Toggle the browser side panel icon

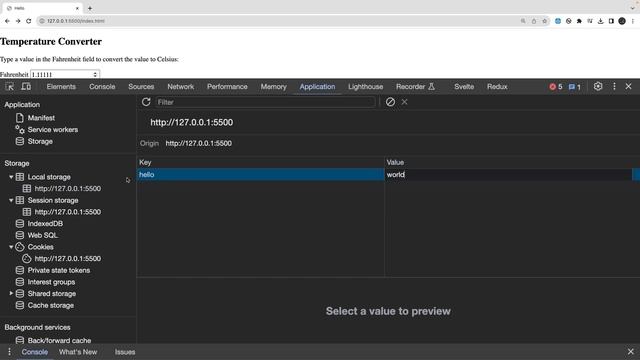[x=611, y=21]
